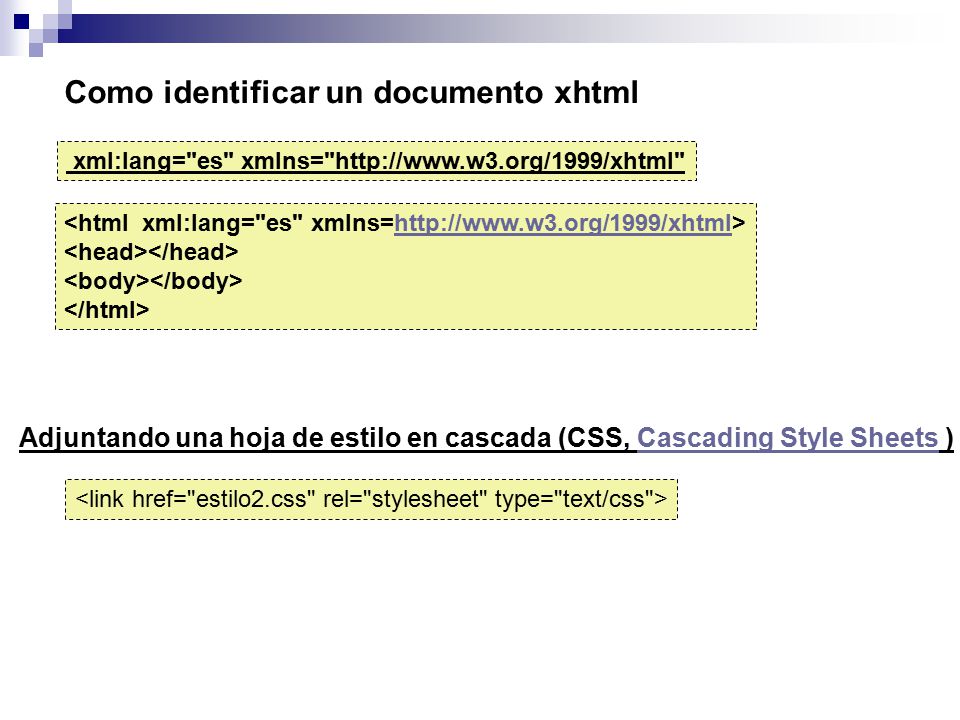This screenshot has width=960, height=720.
Task: Select the slide title 'Como identificar un documento xhtml'
Action: (x=351, y=92)
